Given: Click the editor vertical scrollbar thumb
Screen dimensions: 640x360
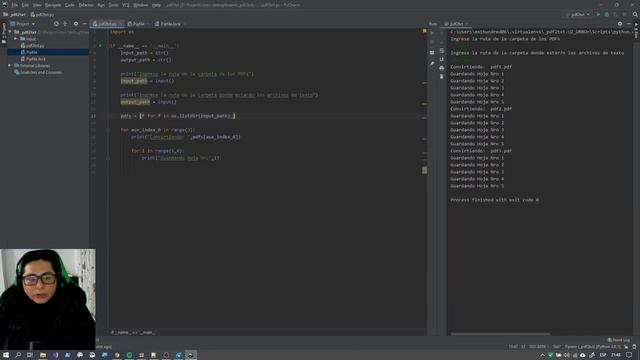Looking at the screenshot, I should (x=424, y=170).
